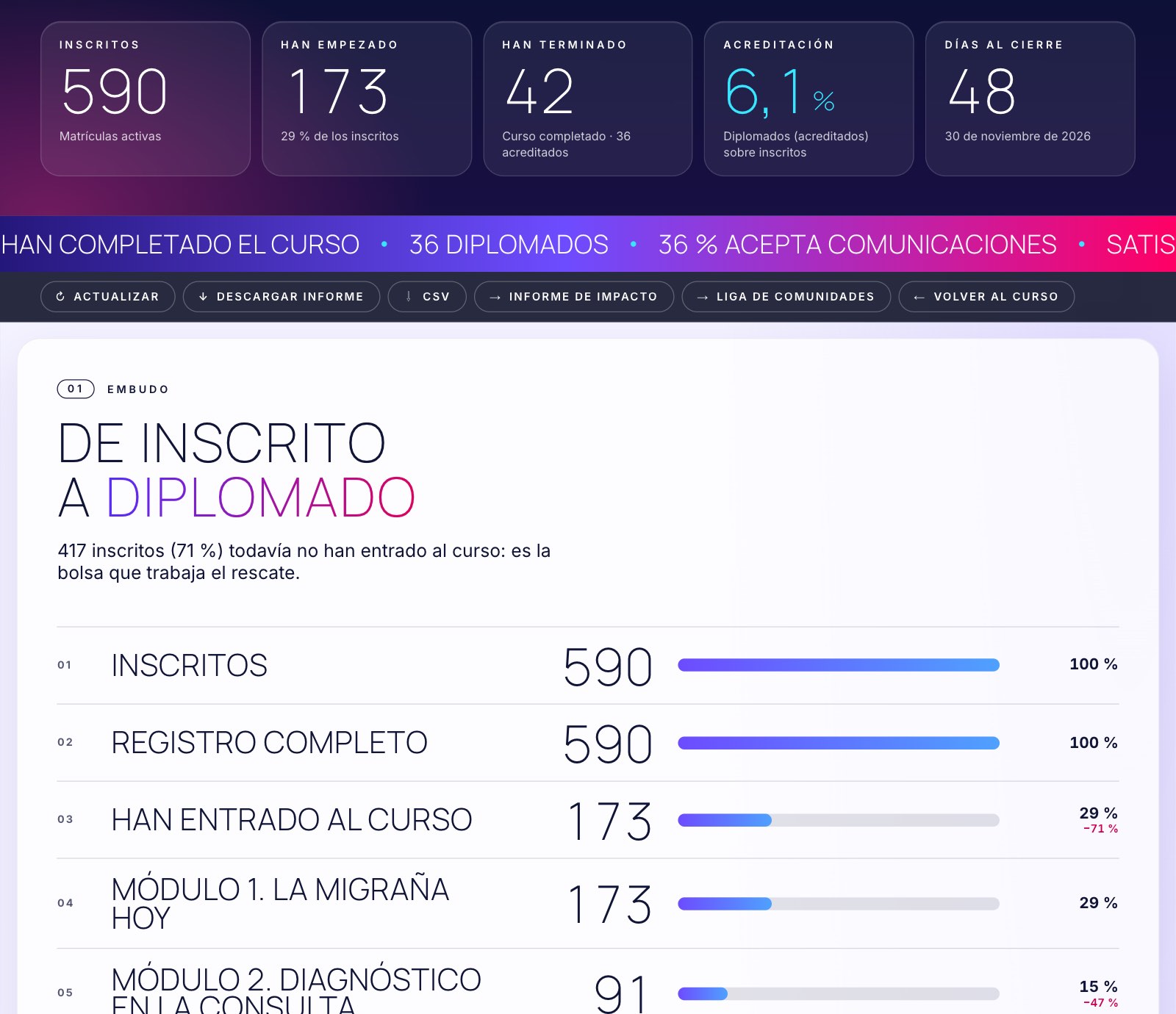
Task: Click the Registro Completo progress bar
Action: [839, 743]
